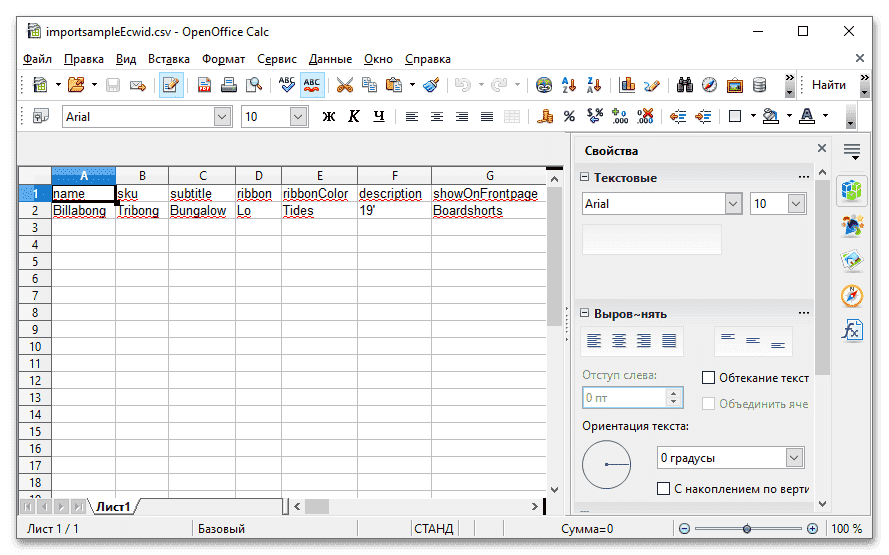Click the Cut scissors icon in toolbar

[344, 85]
